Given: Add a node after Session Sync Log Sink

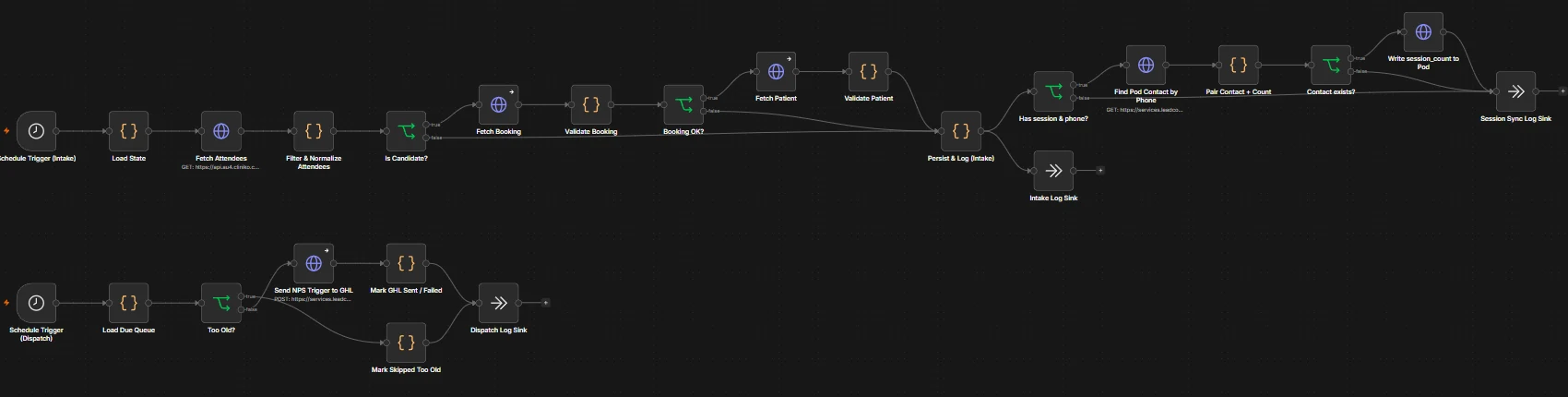Looking at the screenshot, I should click(1562, 91).
